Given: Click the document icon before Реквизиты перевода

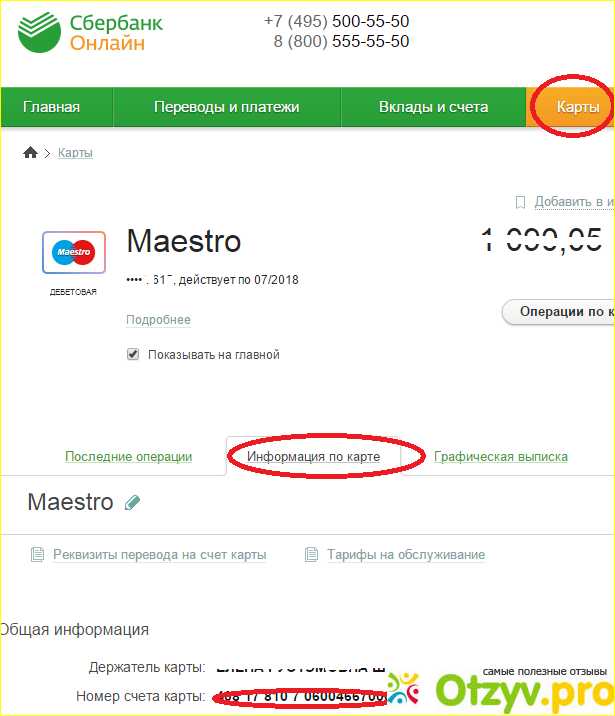Looking at the screenshot, I should click(x=37, y=555).
